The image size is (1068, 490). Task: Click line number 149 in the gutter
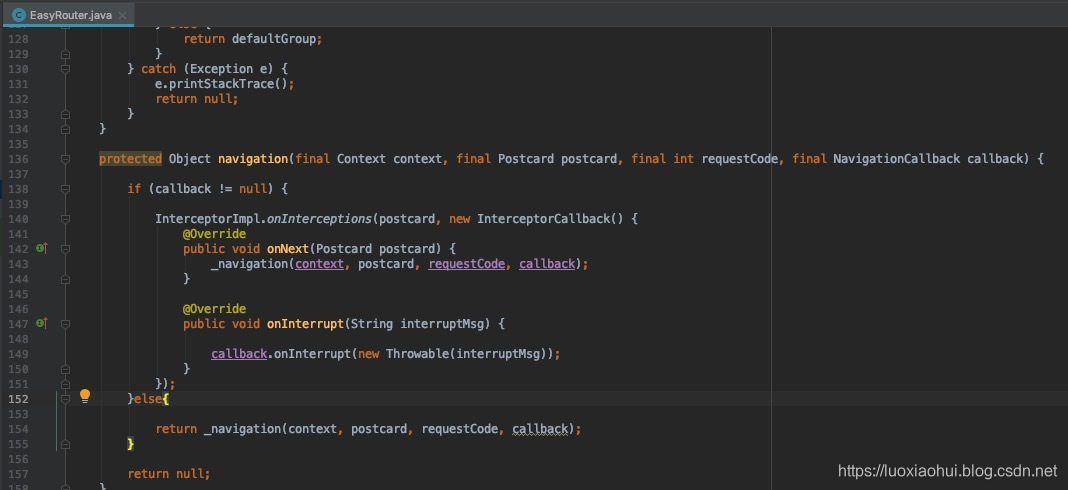click(x=18, y=354)
